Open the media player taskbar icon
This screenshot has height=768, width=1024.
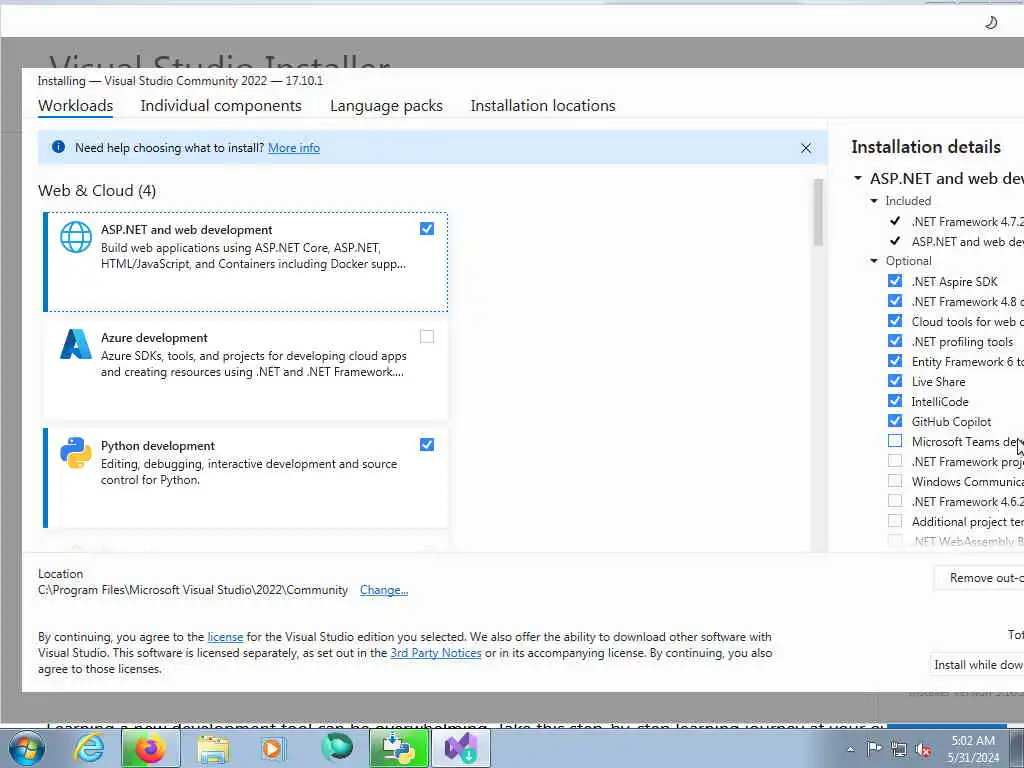[x=272, y=748]
